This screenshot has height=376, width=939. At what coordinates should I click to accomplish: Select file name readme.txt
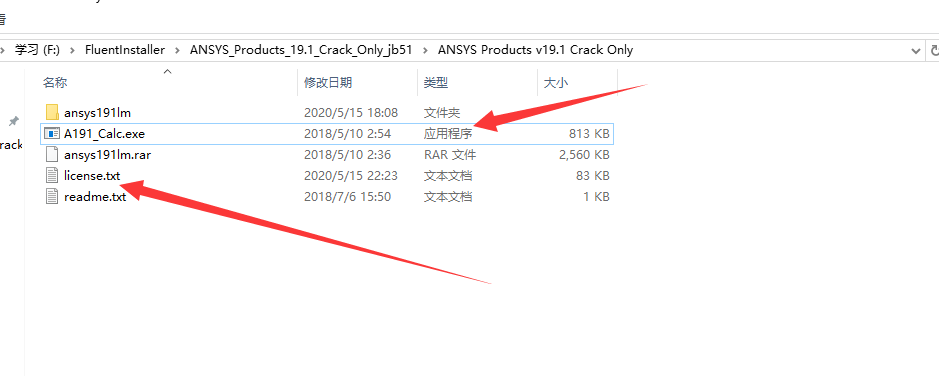tap(95, 196)
